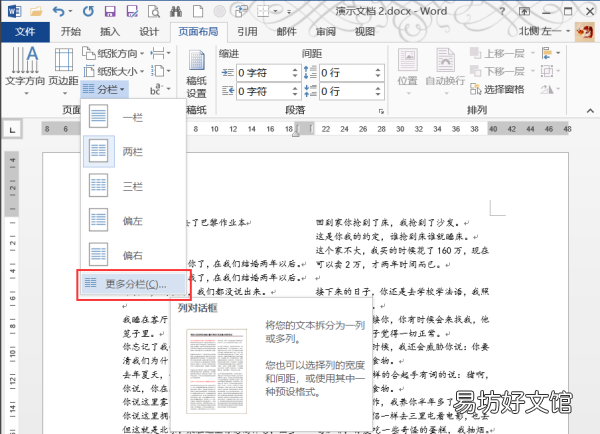Switch to the Insert (插入) tab
Viewport: 600px width, 434px height.
tap(110, 32)
